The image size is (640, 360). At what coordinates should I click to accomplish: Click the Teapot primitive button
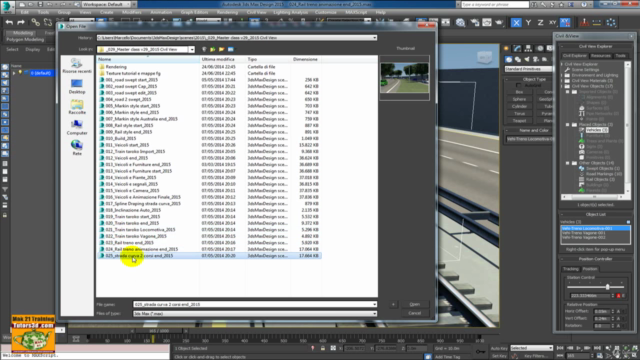(519, 121)
